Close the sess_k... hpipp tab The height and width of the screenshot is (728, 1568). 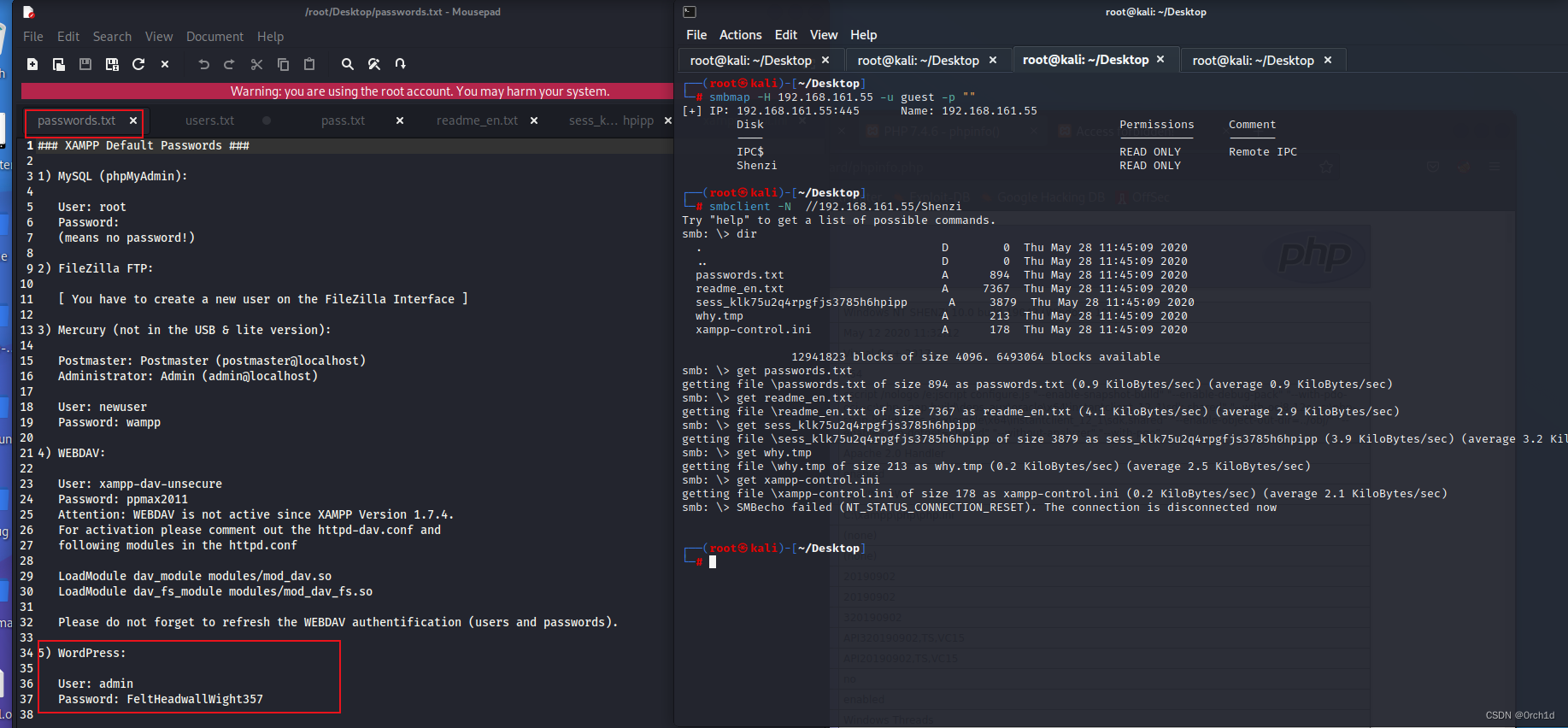(x=668, y=120)
